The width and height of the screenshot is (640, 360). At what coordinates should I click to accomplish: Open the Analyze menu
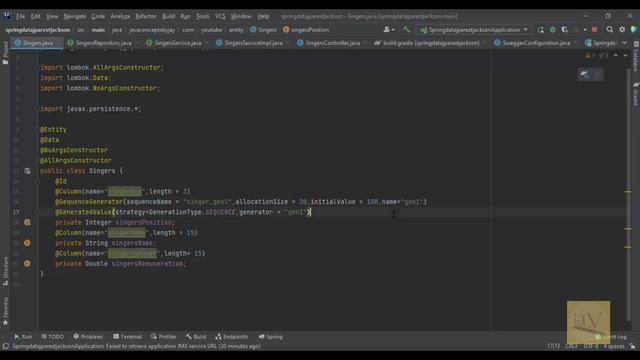pyautogui.click(x=120, y=16)
